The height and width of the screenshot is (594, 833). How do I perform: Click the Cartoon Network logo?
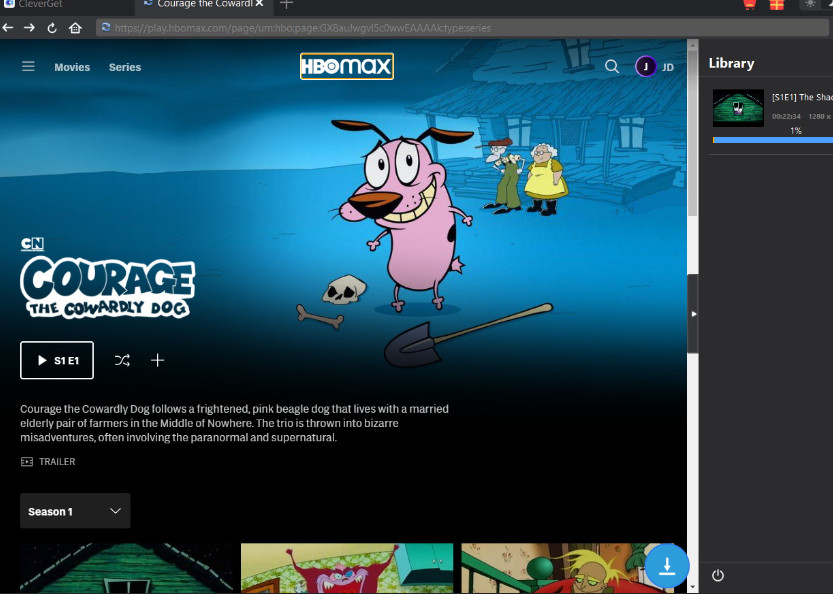[x=32, y=244]
